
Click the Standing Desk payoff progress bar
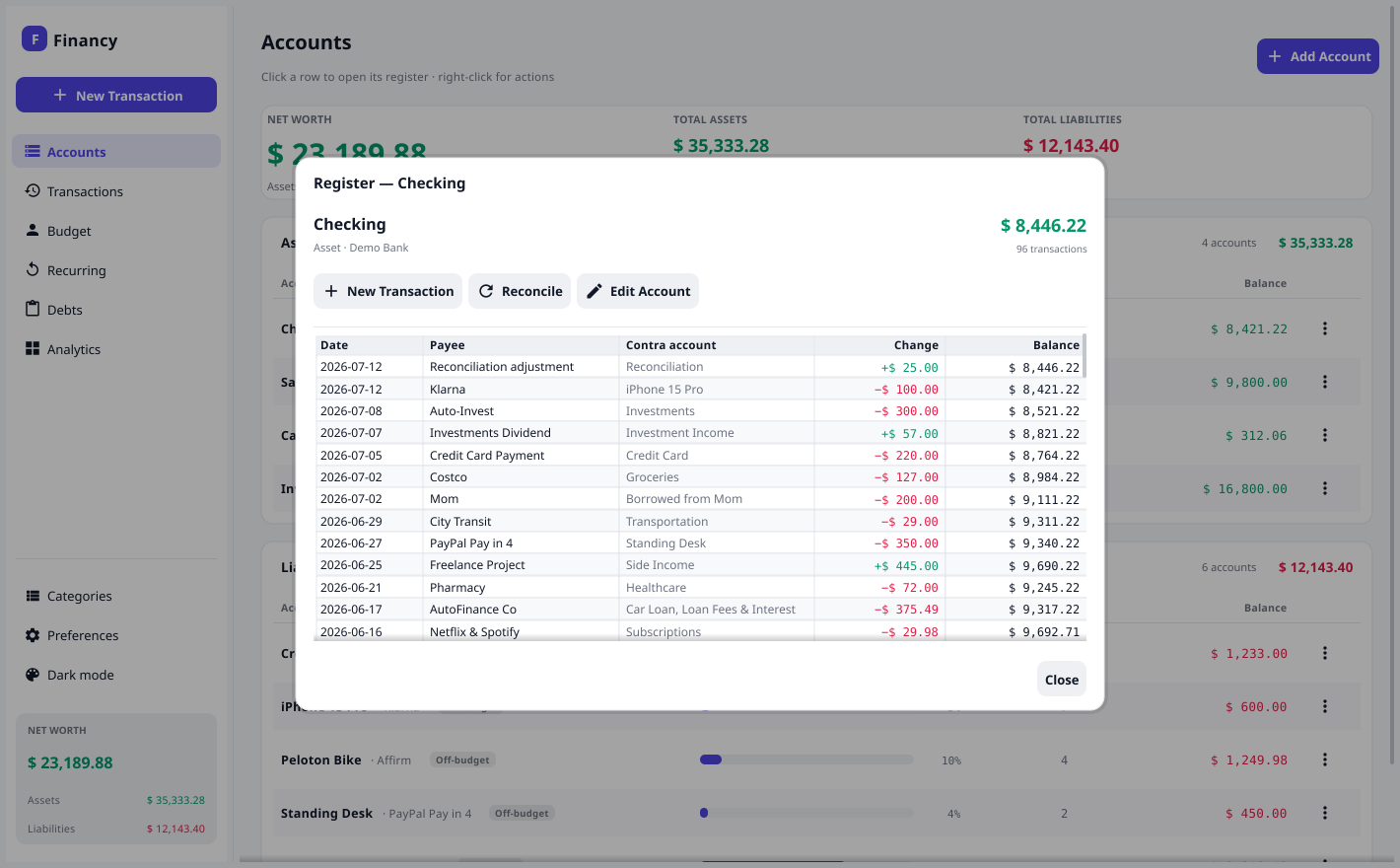point(806,813)
